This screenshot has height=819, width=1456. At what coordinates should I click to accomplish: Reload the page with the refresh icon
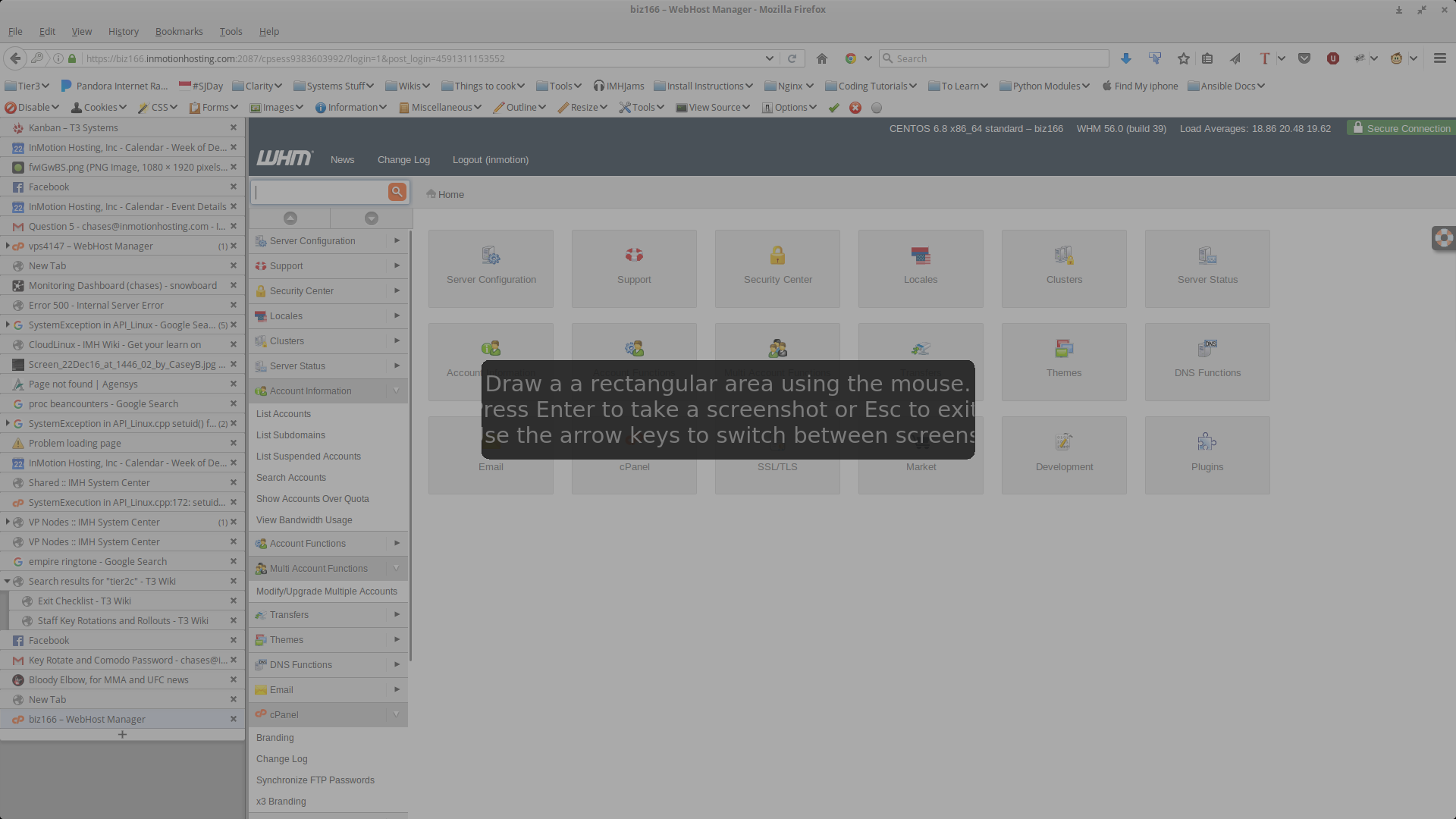tap(792, 58)
